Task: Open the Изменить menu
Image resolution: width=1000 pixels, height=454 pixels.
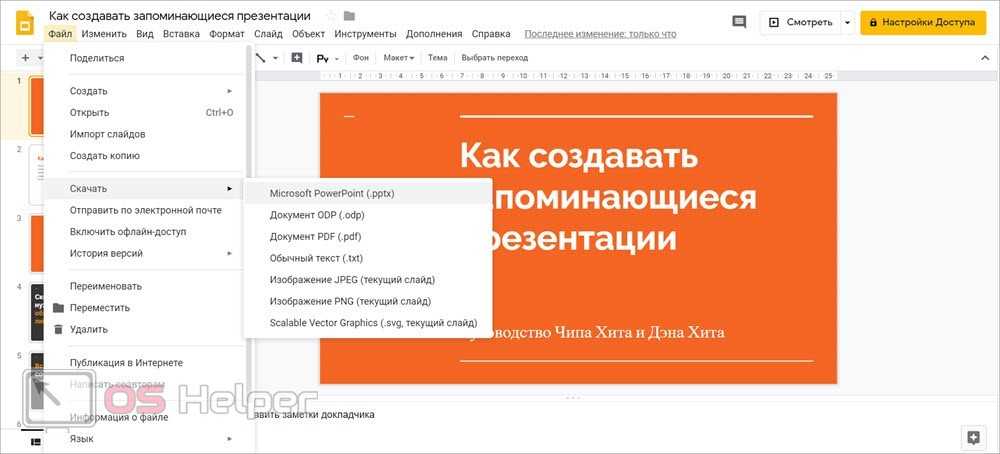Action: coord(104,34)
